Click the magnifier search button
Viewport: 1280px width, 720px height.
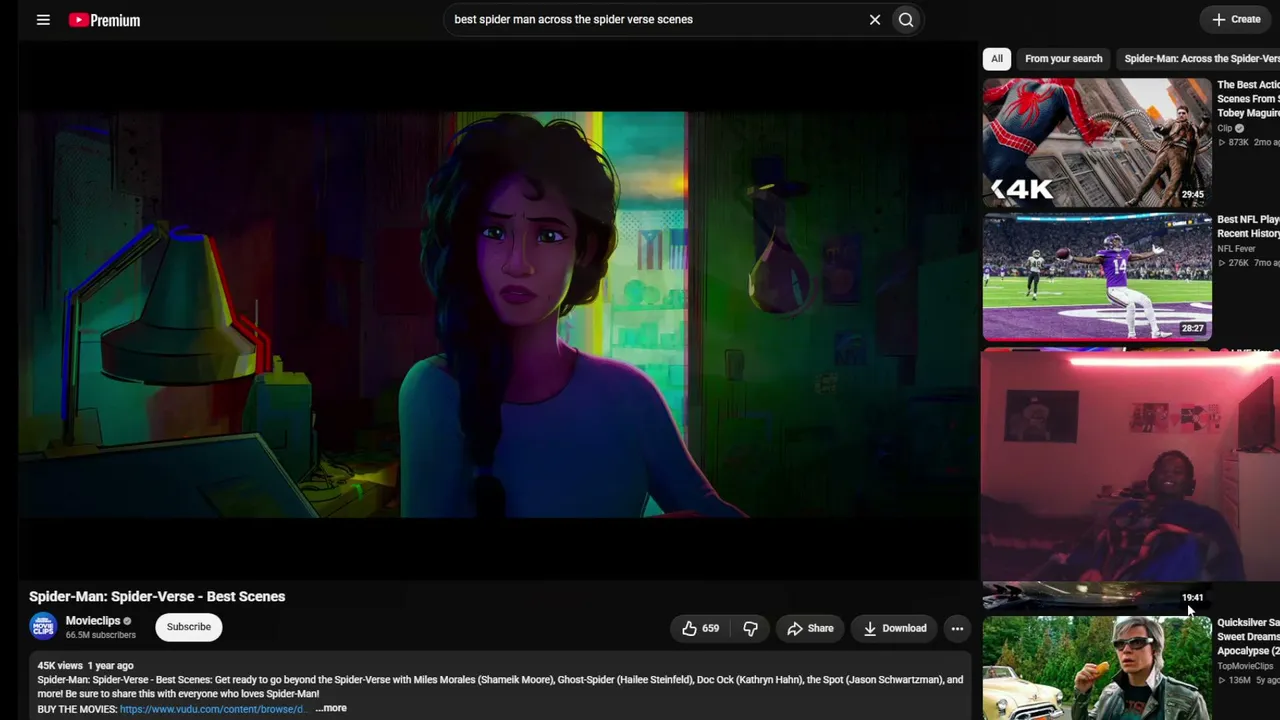pos(906,20)
